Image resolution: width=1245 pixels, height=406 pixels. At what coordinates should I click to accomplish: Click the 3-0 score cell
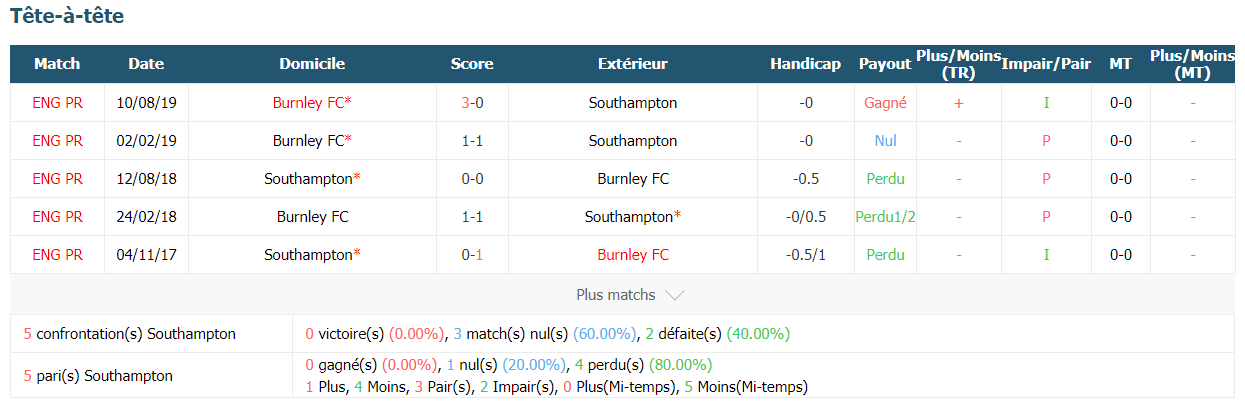click(472, 102)
